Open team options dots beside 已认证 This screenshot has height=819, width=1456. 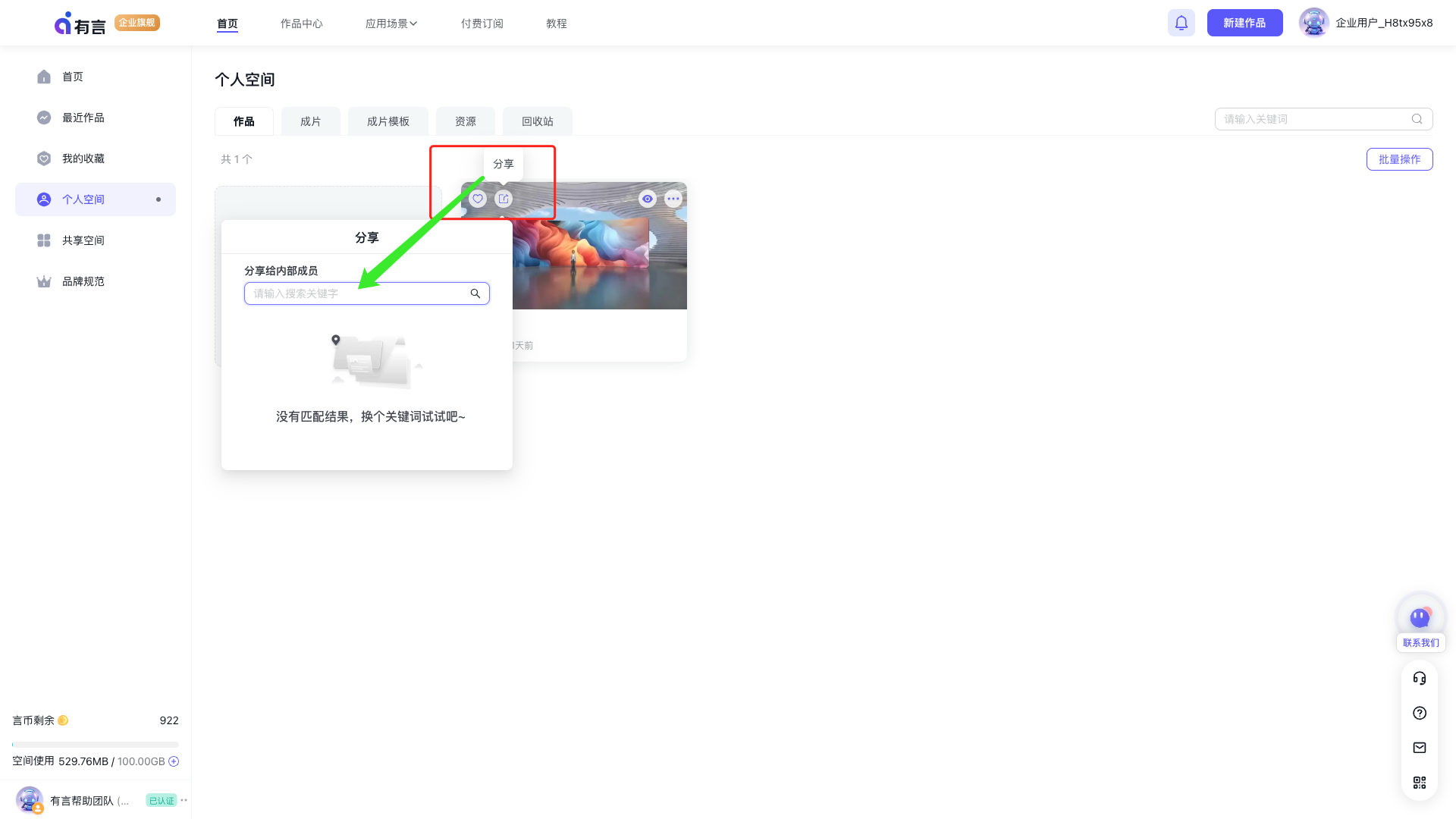(x=184, y=800)
